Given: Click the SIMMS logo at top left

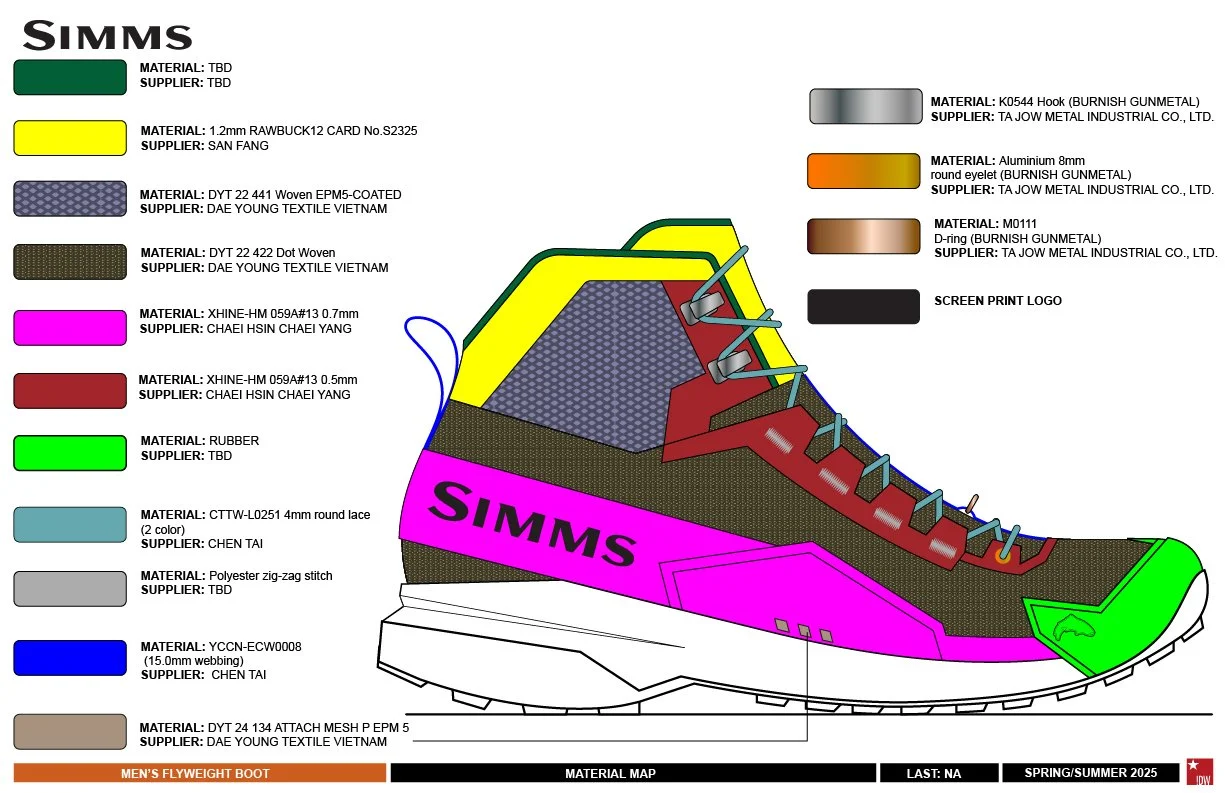Looking at the screenshot, I should click(107, 35).
